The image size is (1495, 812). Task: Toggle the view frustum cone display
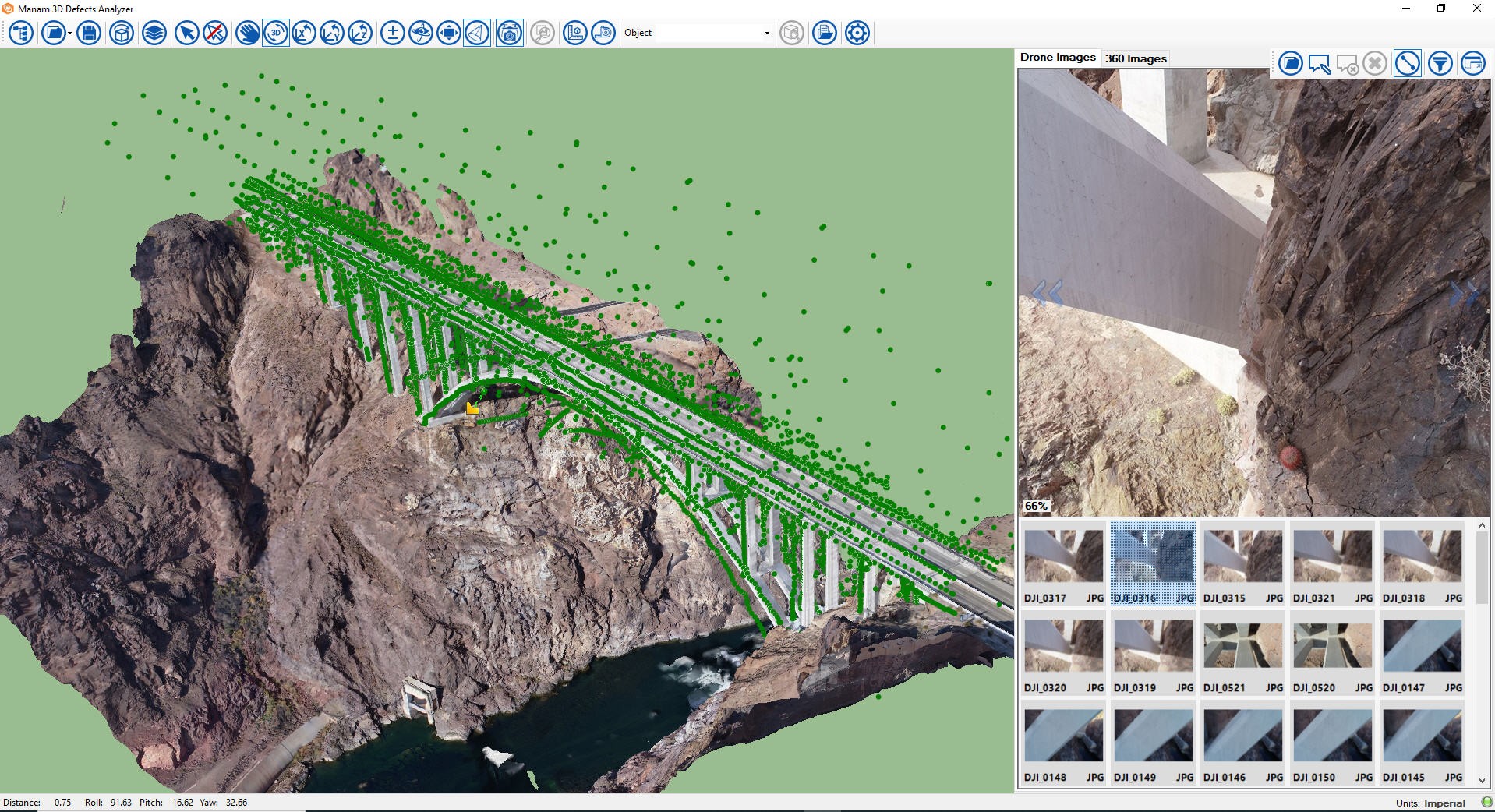477,33
